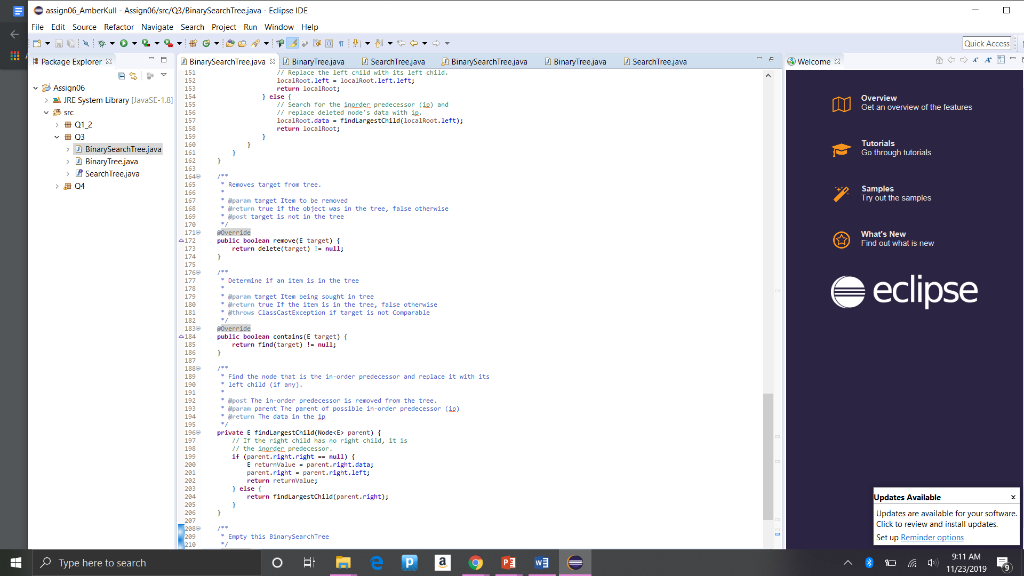The height and width of the screenshot is (576, 1024).
Task: Open What's New on Welcome page
Action: (x=883, y=238)
